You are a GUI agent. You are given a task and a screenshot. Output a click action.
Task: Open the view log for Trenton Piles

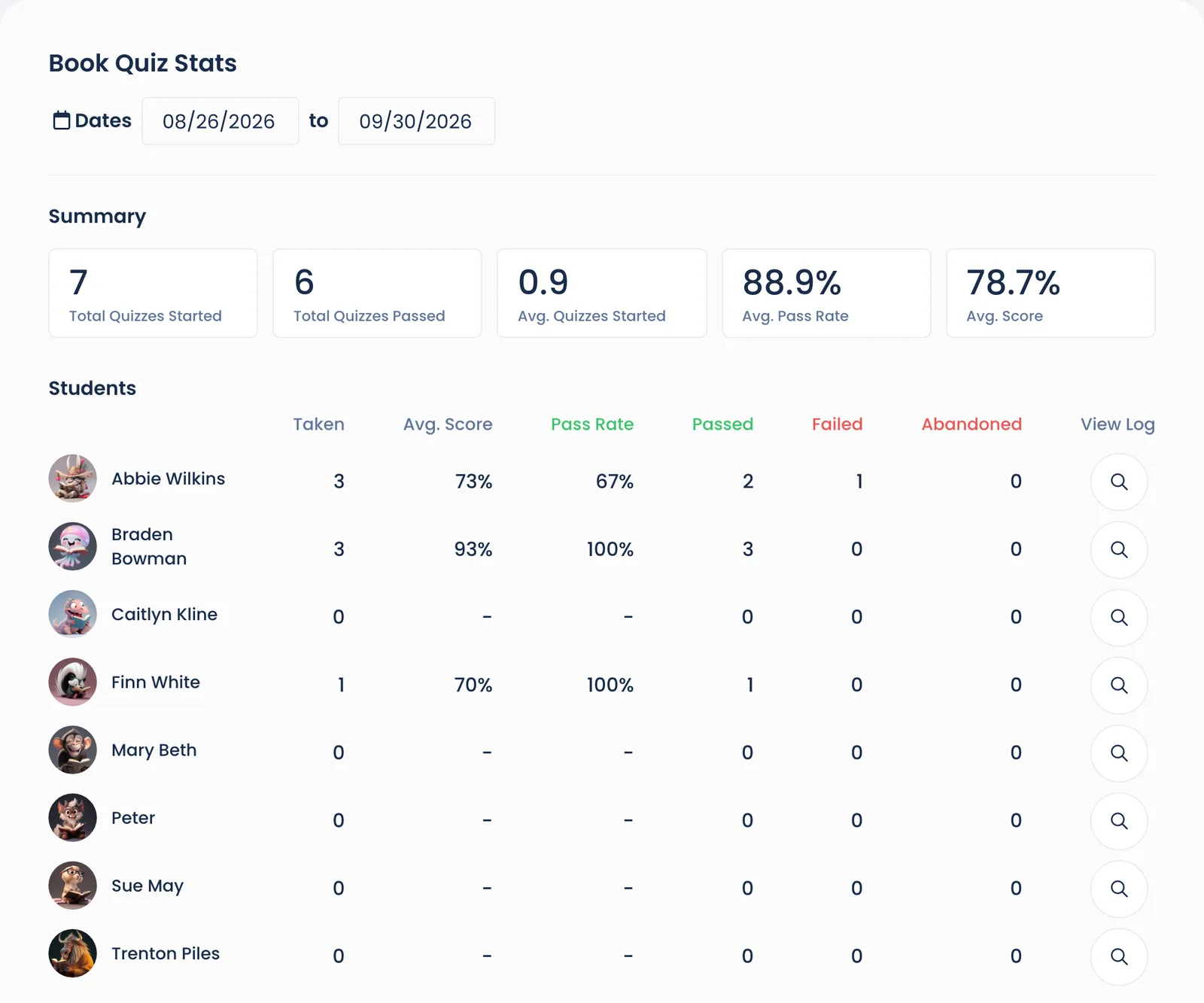click(x=1119, y=956)
